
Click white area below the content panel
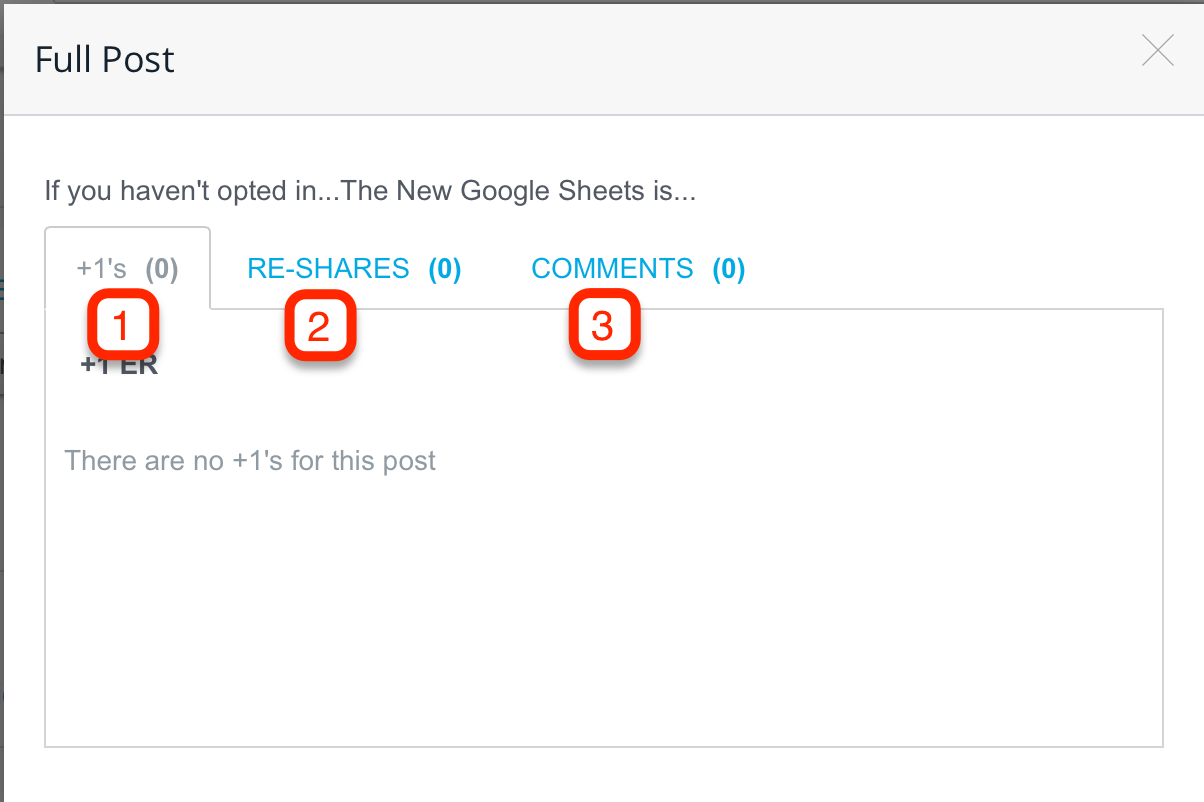tap(600, 775)
